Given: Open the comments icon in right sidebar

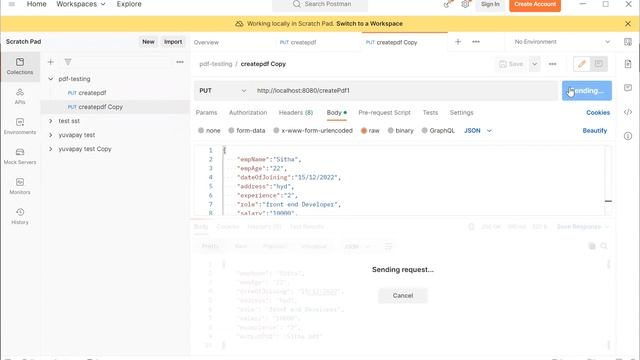Looking at the screenshot, I should (628, 88).
